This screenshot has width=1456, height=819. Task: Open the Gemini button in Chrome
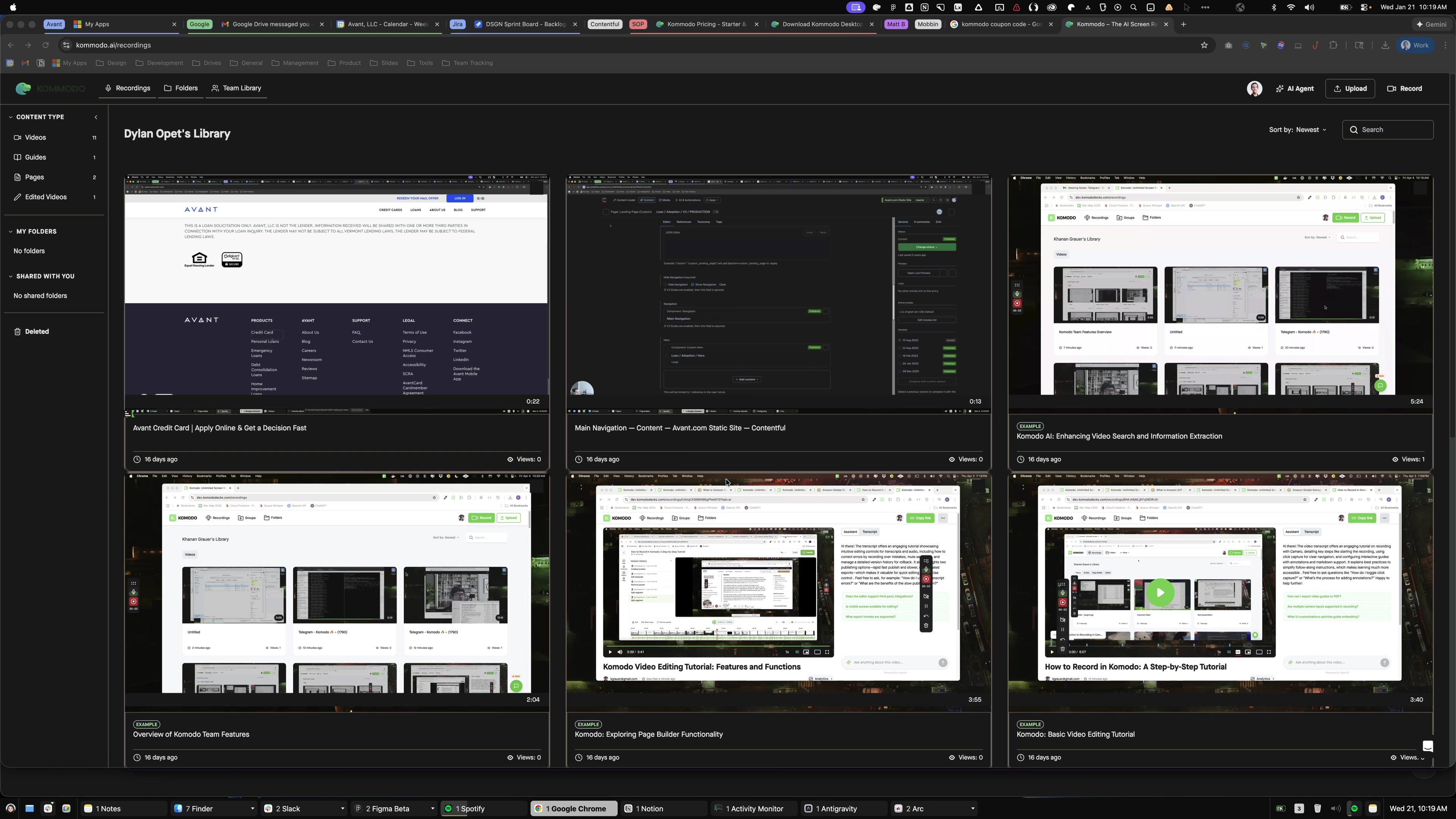click(x=1432, y=24)
